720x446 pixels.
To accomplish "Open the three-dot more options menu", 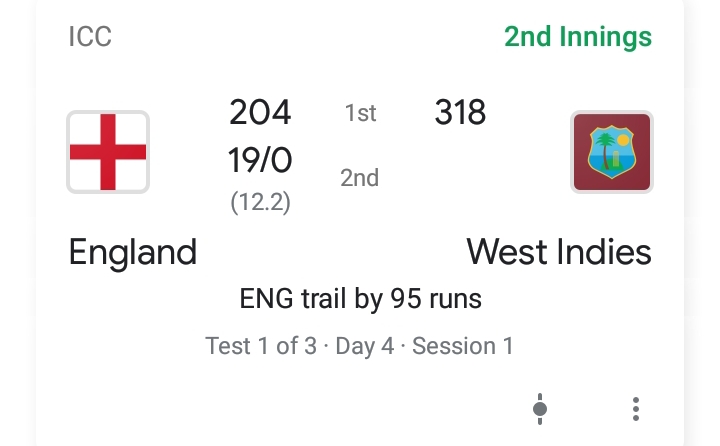I will [636, 408].
